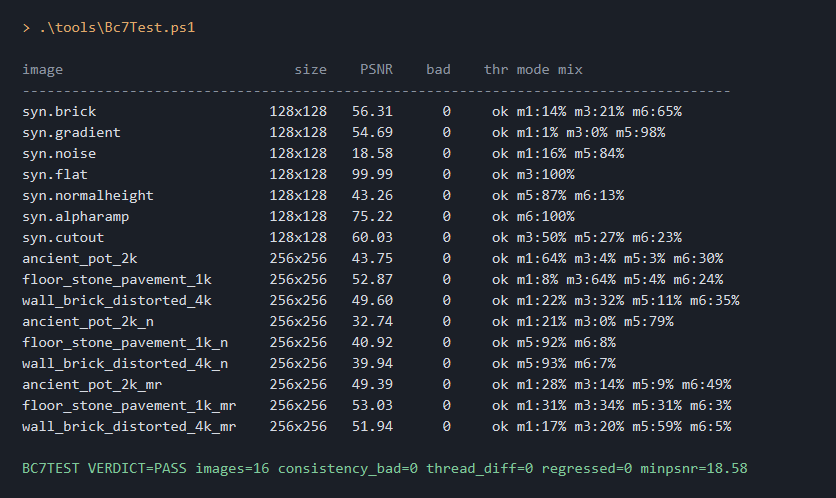Viewport: 836px width, 498px height.
Task: Click mode mix 'm5:92% m6:8%'
Action: (x=566, y=342)
